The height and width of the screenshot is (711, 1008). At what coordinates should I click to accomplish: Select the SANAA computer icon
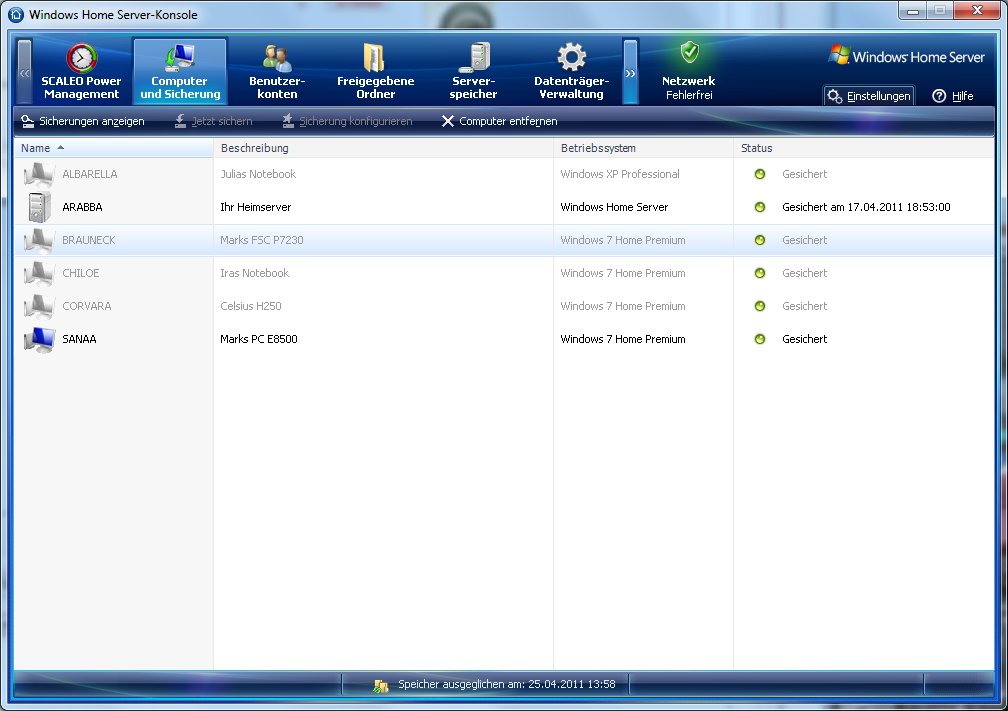(39, 339)
